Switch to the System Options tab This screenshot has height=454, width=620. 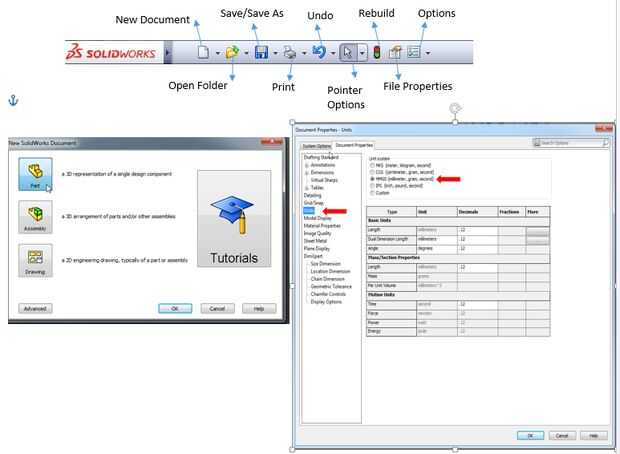317,146
